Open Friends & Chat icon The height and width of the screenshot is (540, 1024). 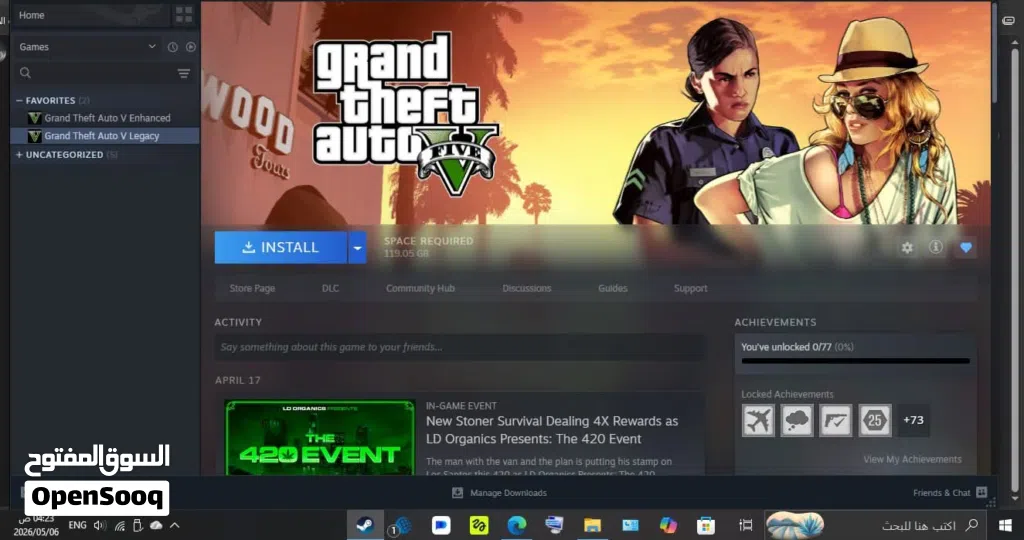[982, 492]
